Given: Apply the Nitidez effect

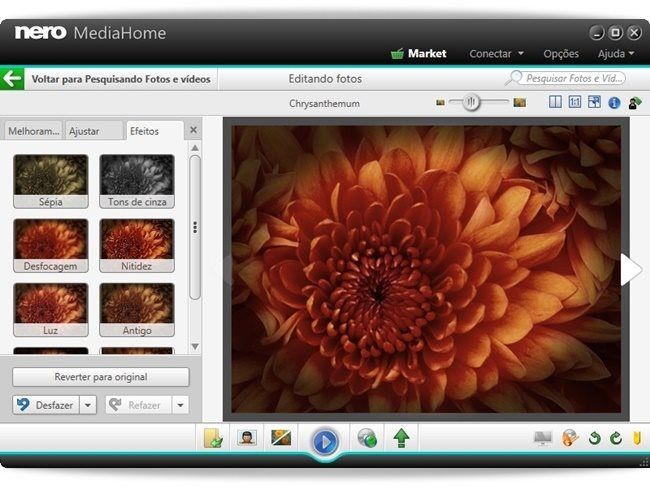Looking at the screenshot, I should [137, 245].
